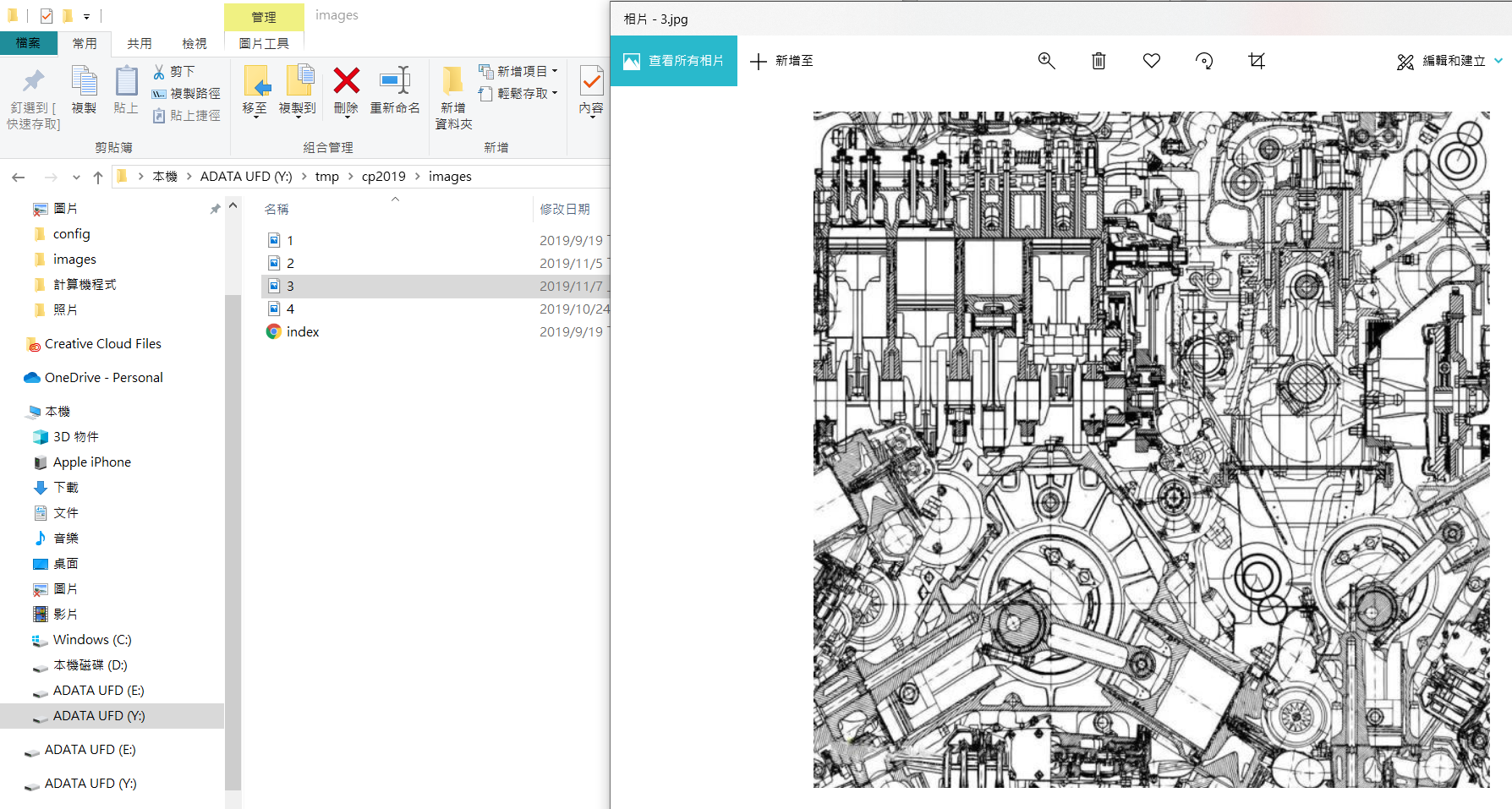This screenshot has height=809, width=1512.
Task: Select the index Chrome file
Action: point(302,332)
